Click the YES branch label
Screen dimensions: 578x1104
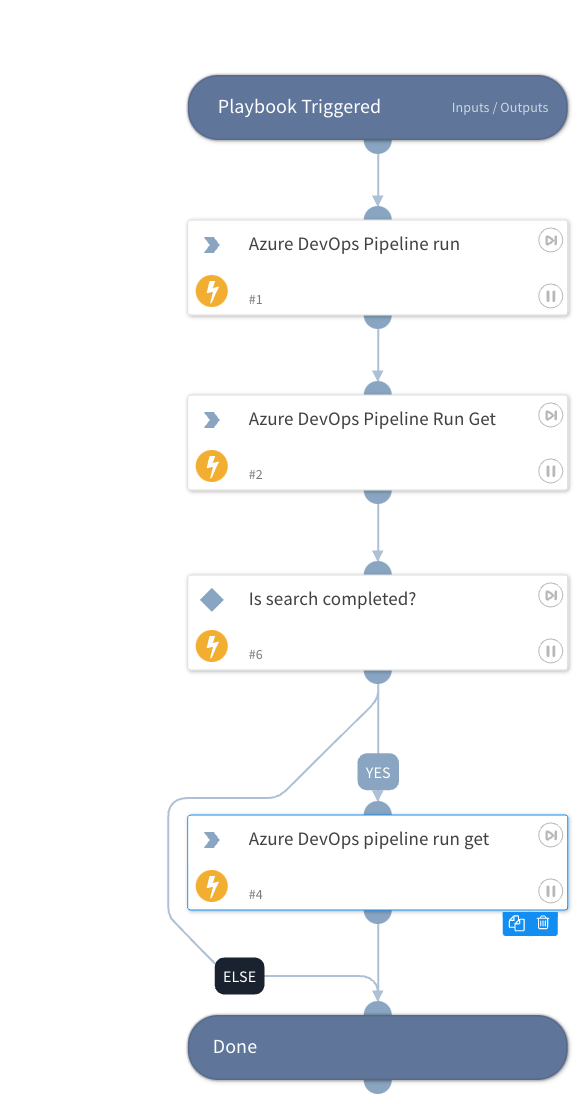[377, 772]
